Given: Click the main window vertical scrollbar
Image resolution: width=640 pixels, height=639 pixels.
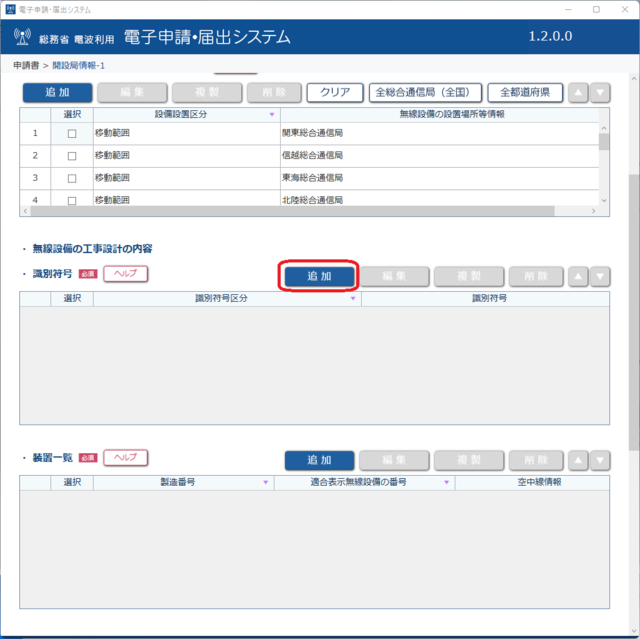Looking at the screenshot, I should (x=634, y=312).
